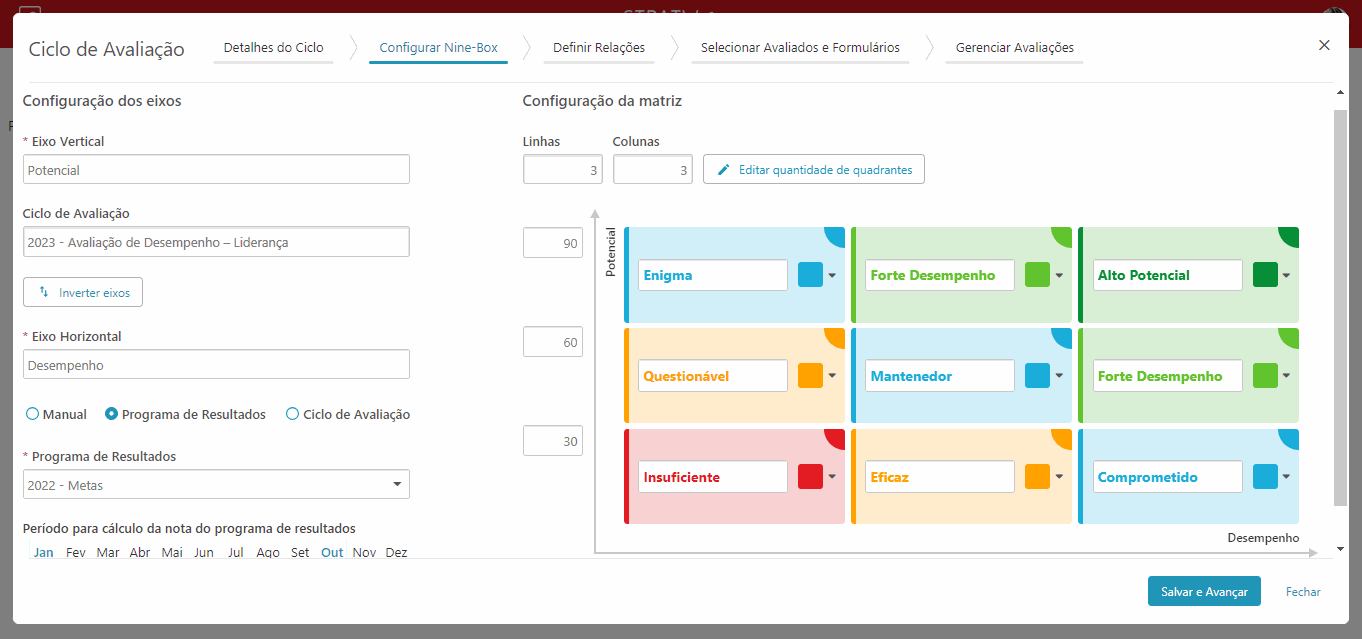Edit the Insuficiente quadrant name

[x=713, y=477]
